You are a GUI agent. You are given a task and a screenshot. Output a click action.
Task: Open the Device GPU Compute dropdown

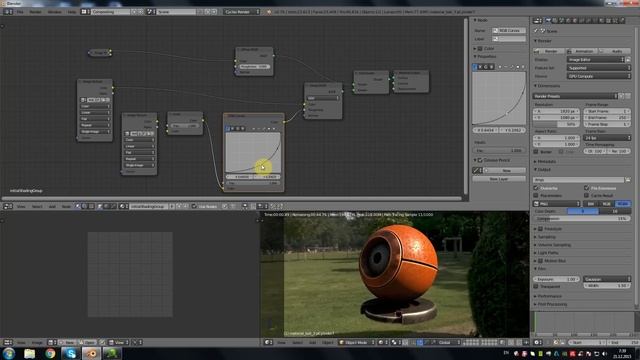click(598, 76)
